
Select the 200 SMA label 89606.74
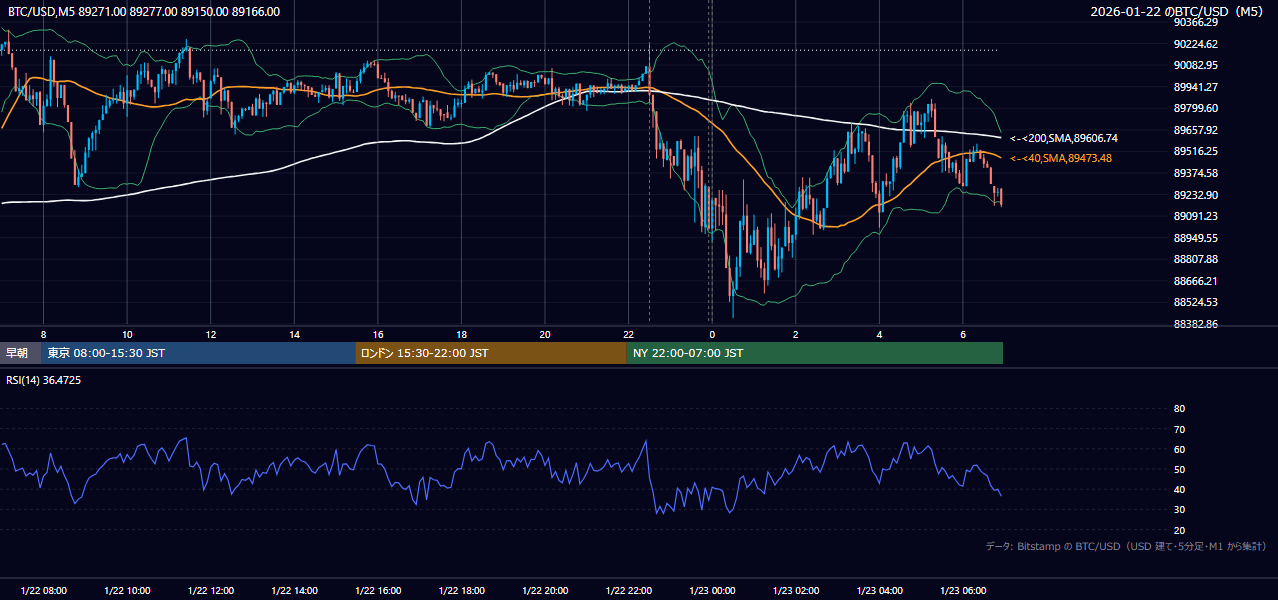pyautogui.click(x=1063, y=138)
